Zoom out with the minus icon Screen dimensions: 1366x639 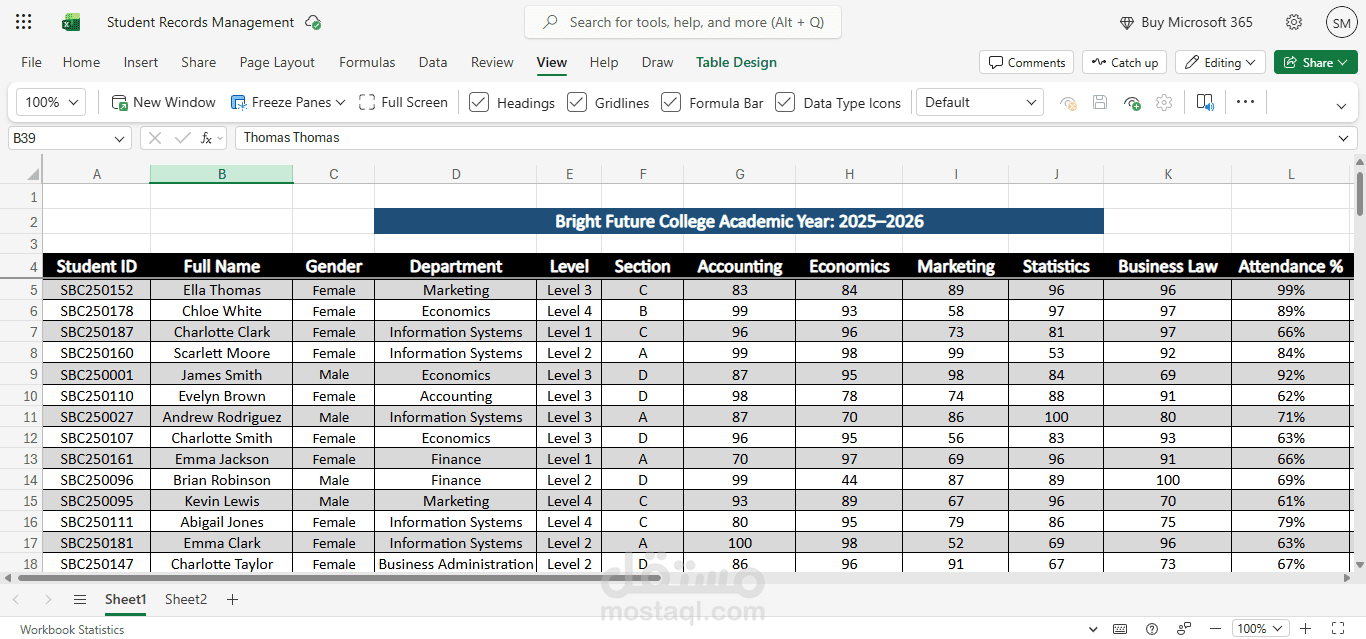1215,629
